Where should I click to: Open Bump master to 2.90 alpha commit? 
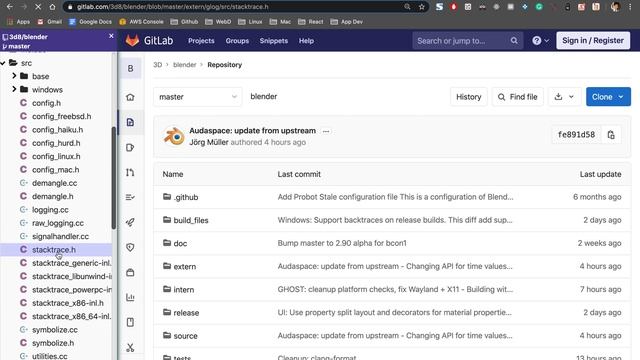pos(342,243)
